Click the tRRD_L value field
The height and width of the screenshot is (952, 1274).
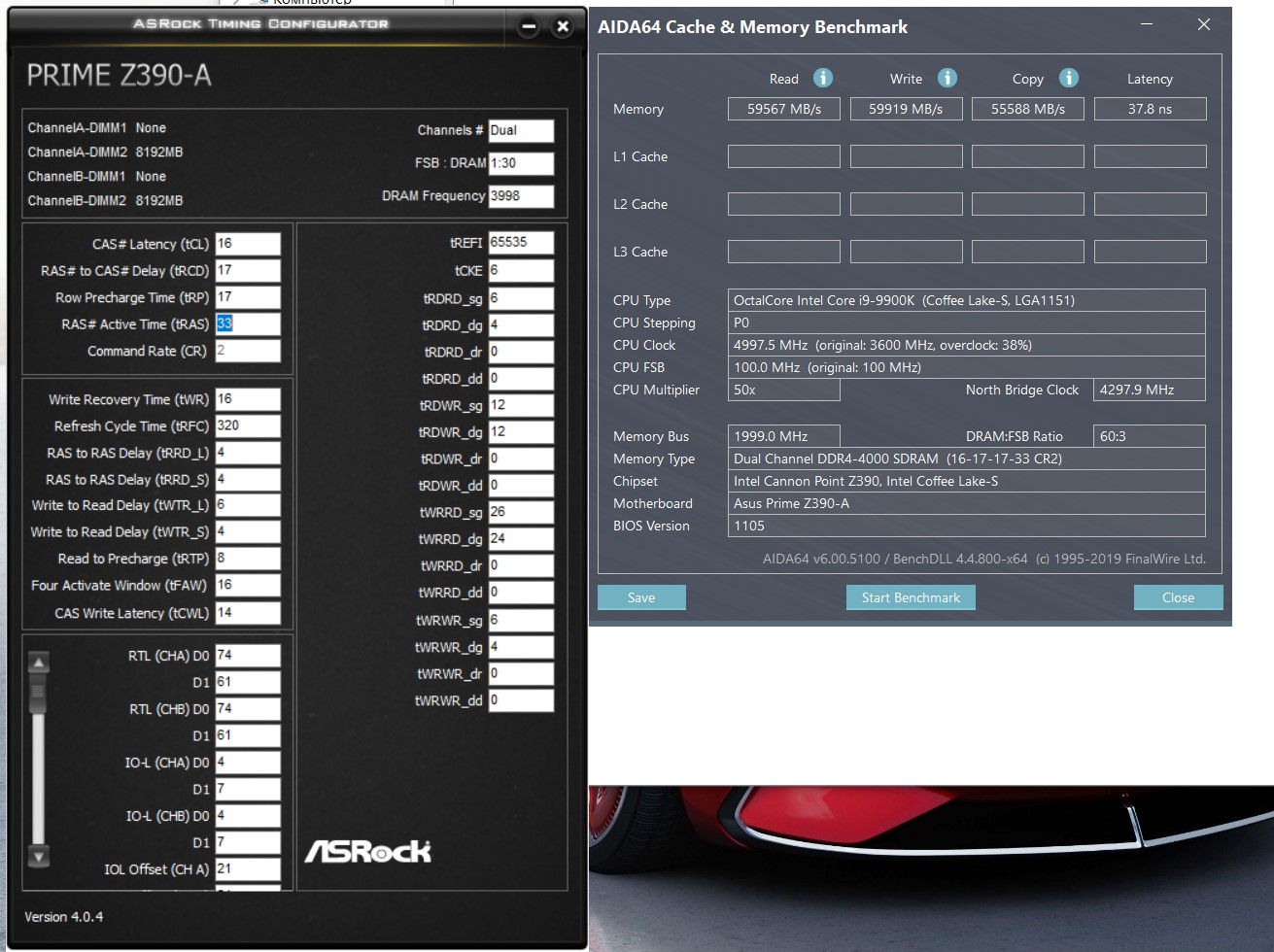click(x=248, y=453)
